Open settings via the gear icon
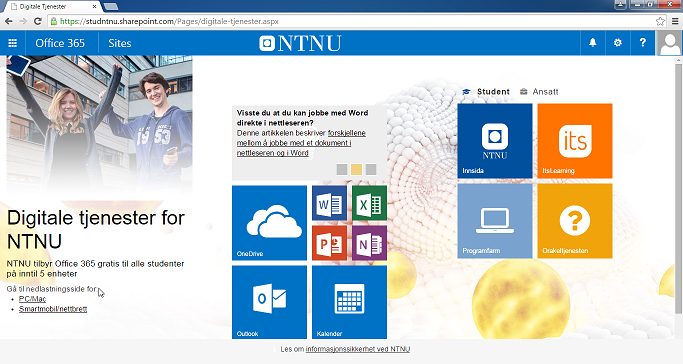Viewport: 683px width, 364px height. coord(618,43)
